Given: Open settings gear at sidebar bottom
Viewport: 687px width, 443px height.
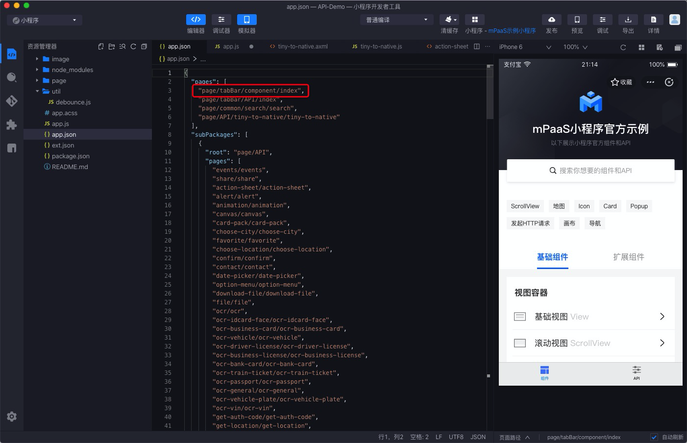Looking at the screenshot, I should (x=12, y=416).
